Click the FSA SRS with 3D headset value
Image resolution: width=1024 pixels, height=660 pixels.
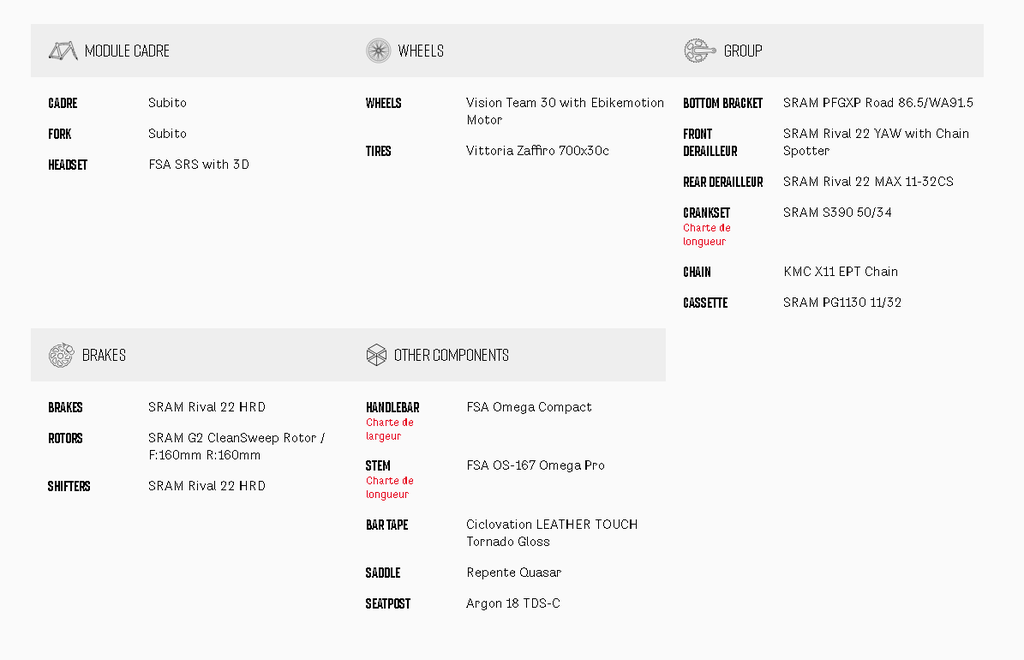(x=199, y=165)
